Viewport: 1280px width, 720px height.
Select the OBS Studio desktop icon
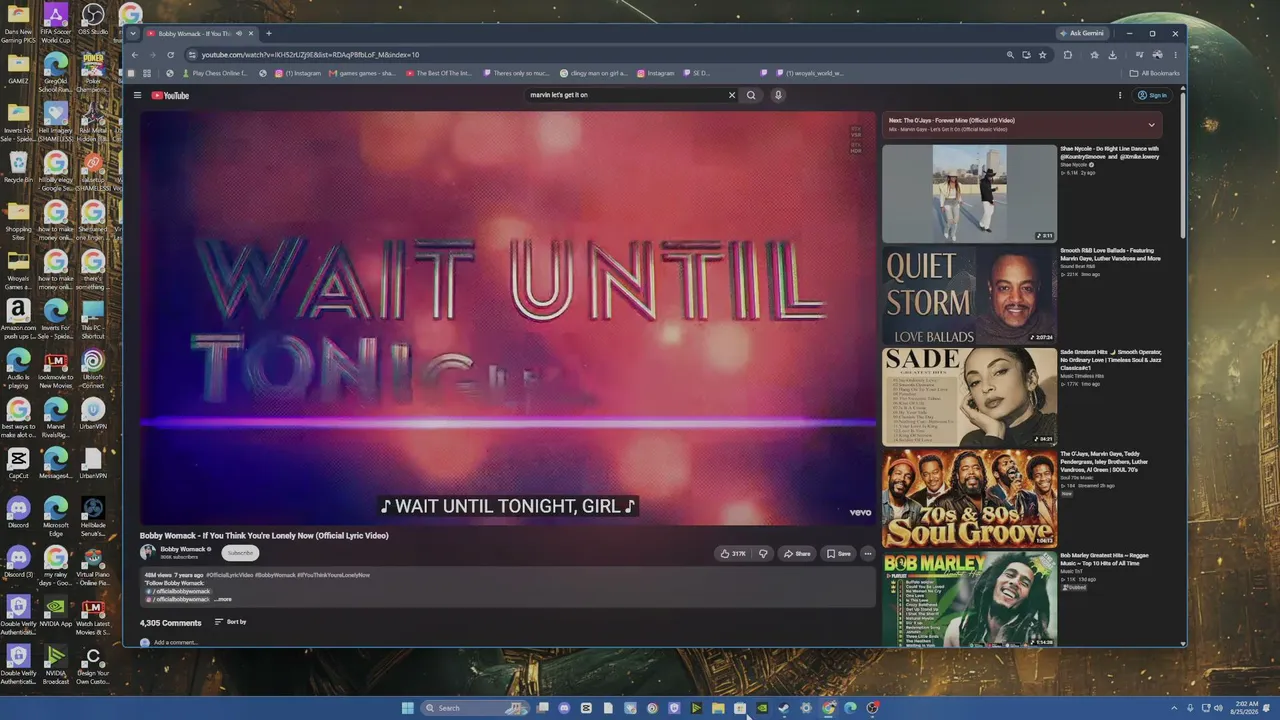pyautogui.click(x=93, y=19)
